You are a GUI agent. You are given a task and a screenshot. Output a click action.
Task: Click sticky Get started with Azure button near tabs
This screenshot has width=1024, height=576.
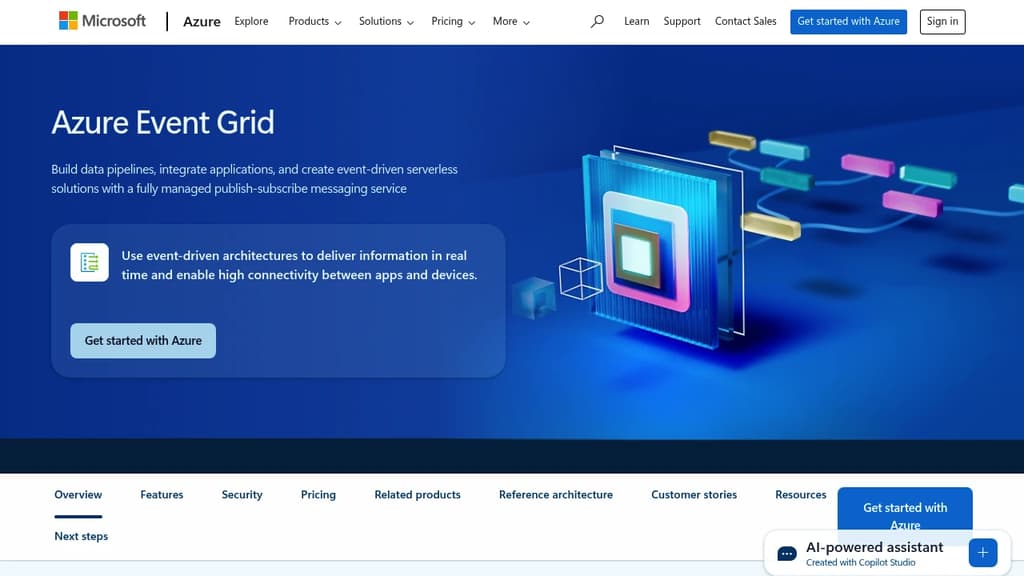tap(904, 509)
